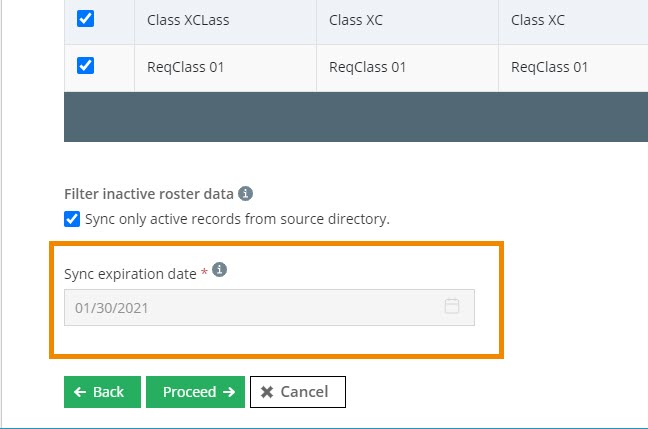
Task: Click the 'Sync expiration date' field label
Action: pos(131,272)
